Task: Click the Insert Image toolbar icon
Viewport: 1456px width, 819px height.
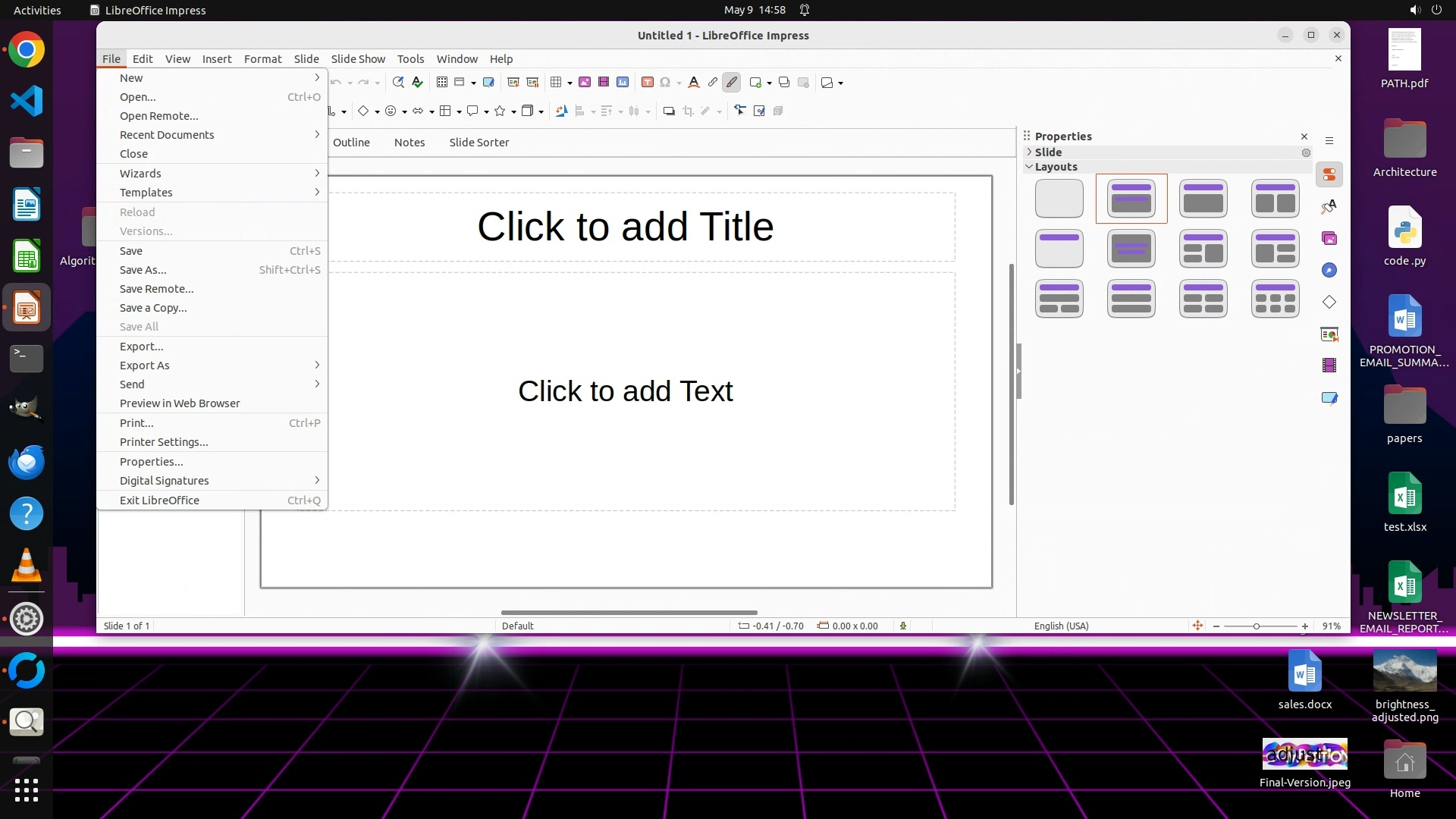Action: tap(585, 83)
